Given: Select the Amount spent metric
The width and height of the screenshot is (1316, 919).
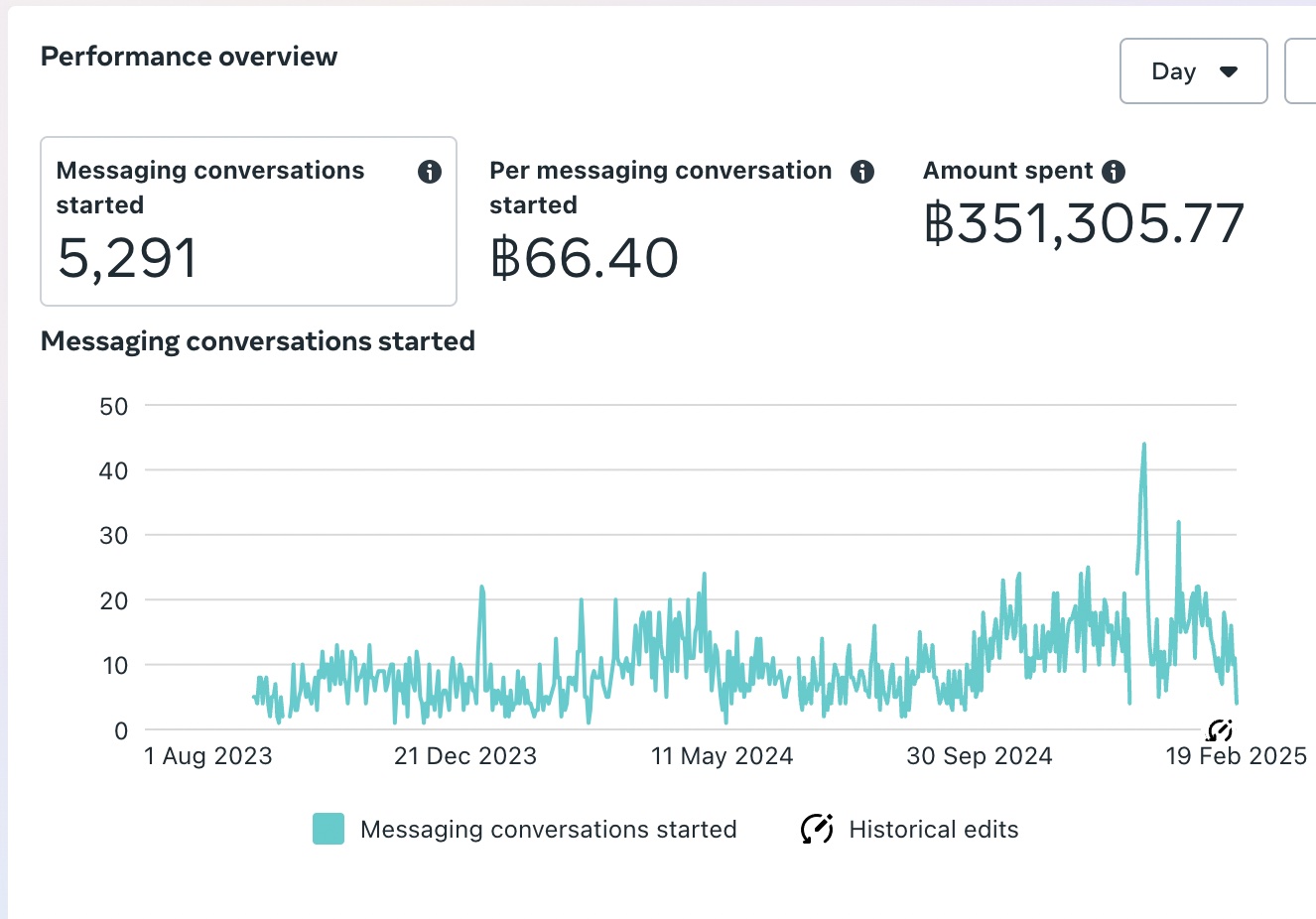Looking at the screenshot, I should click(1084, 204).
